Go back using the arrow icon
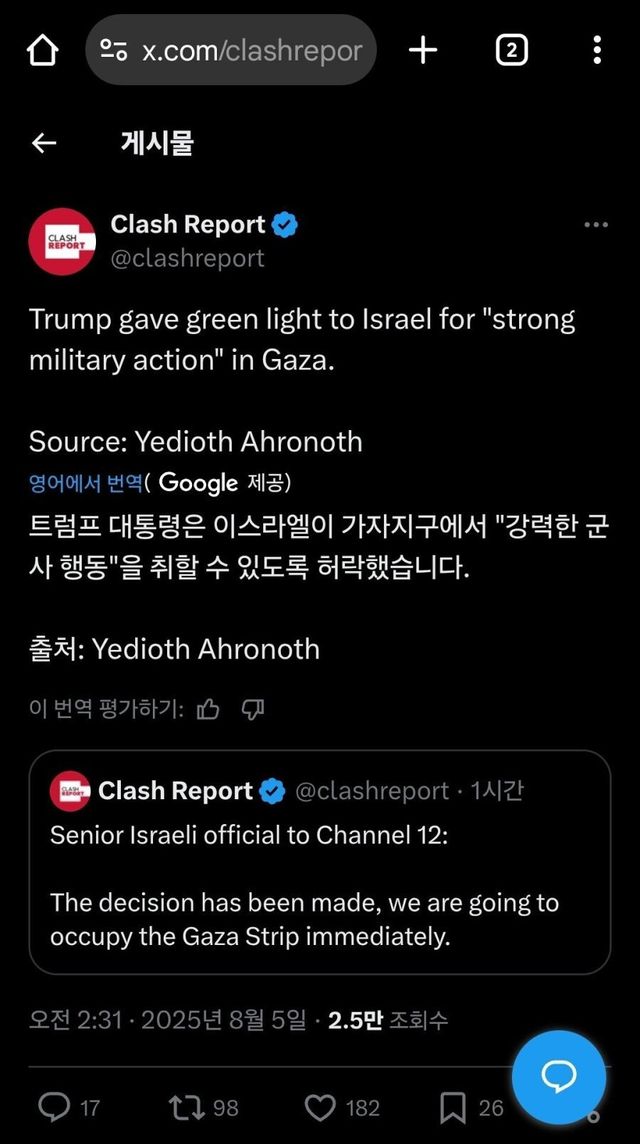 click(43, 143)
